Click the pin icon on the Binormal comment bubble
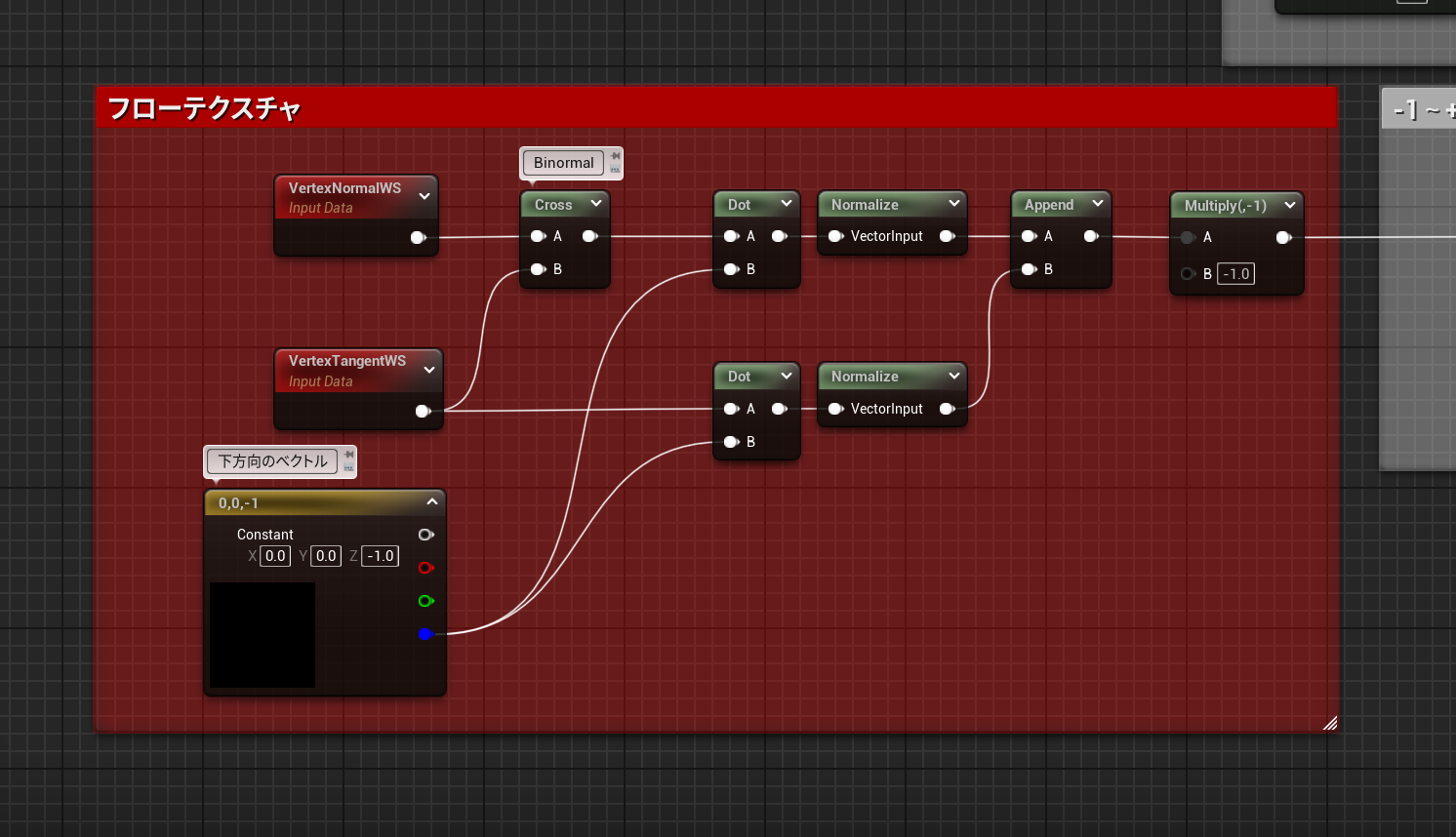Viewport: 1456px width, 837px height. pyautogui.click(x=615, y=156)
